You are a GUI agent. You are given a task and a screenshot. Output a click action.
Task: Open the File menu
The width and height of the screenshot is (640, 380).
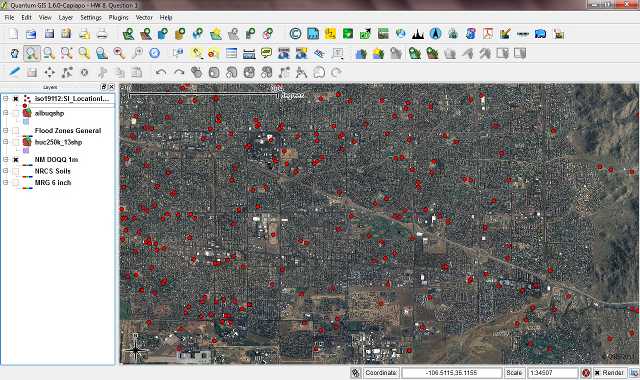pos(9,18)
